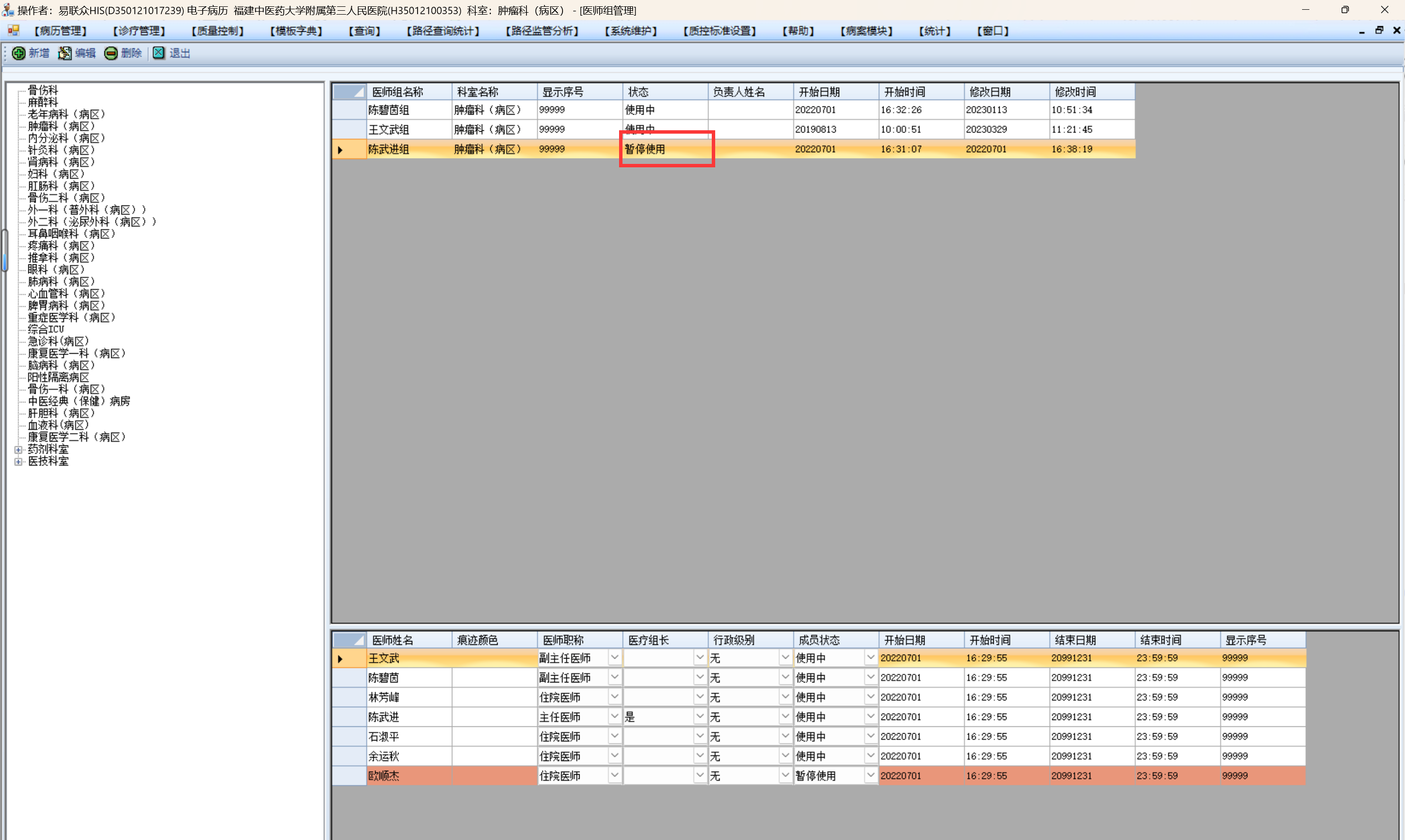The width and height of the screenshot is (1405, 840).
Task: Open 成员状态 dropdown for 欧顺杰
Action: (870, 776)
